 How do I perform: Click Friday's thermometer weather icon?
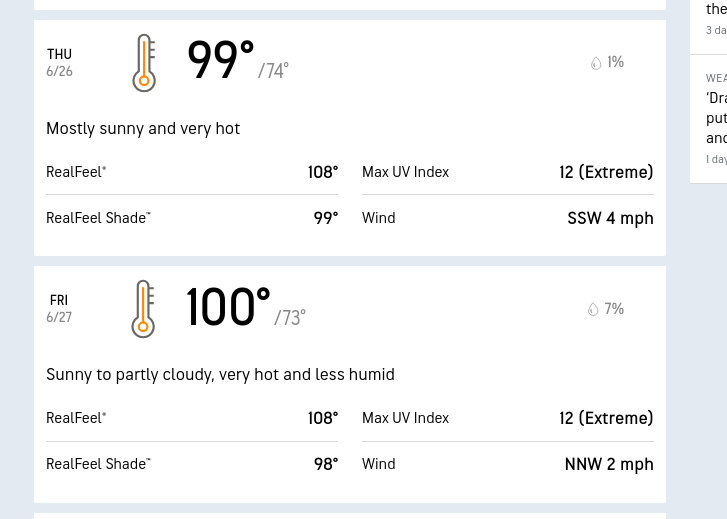[143, 309]
